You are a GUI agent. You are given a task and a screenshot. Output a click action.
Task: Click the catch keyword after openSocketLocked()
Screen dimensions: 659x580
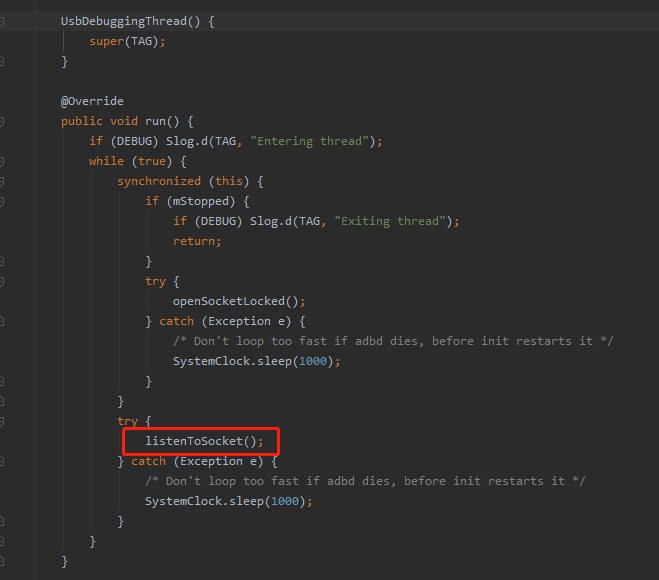[177, 322]
